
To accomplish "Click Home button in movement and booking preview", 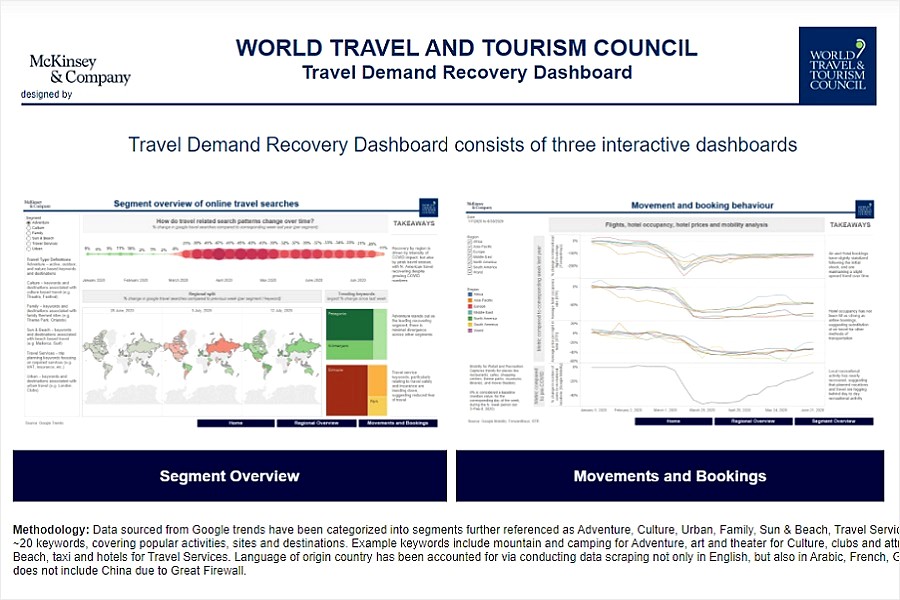I will 673,421.
